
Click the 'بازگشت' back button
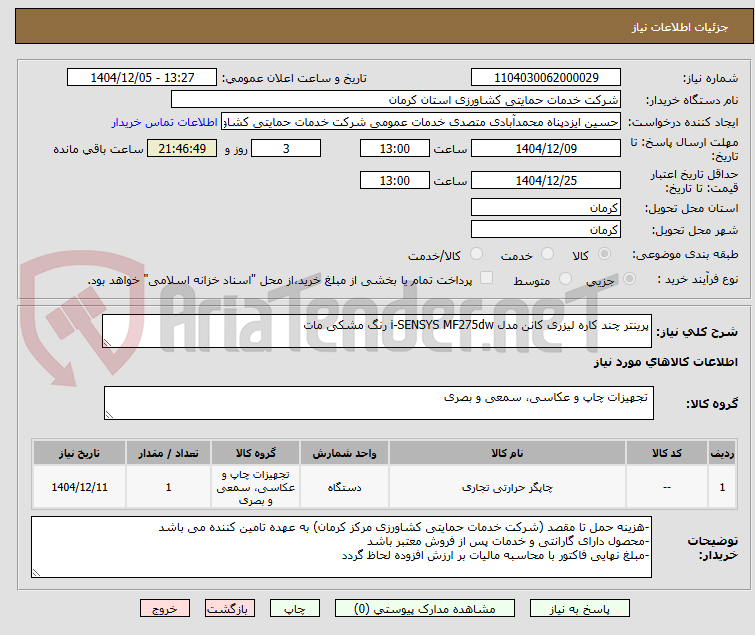pos(230,609)
